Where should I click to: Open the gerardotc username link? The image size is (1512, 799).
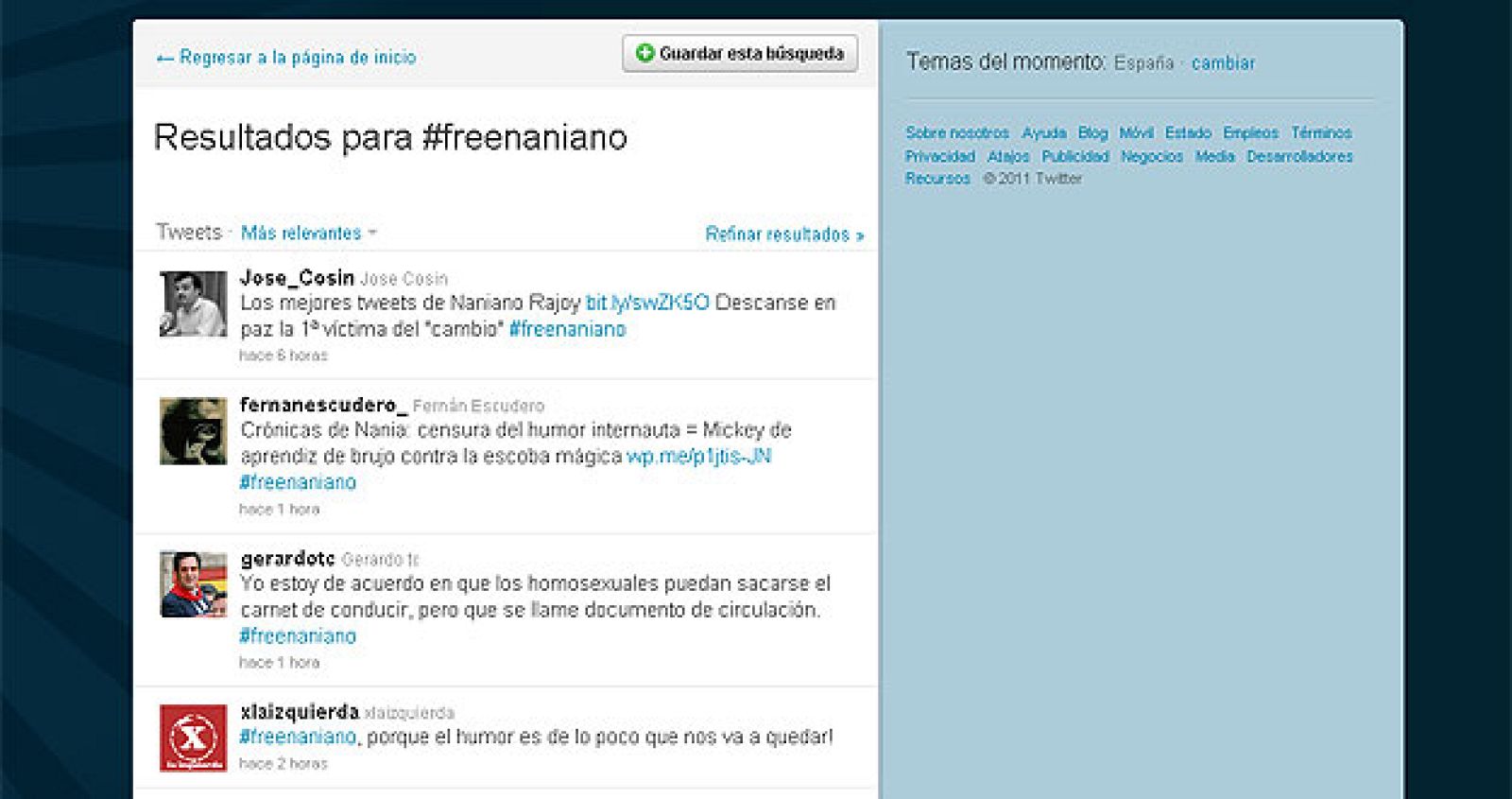click(287, 559)
